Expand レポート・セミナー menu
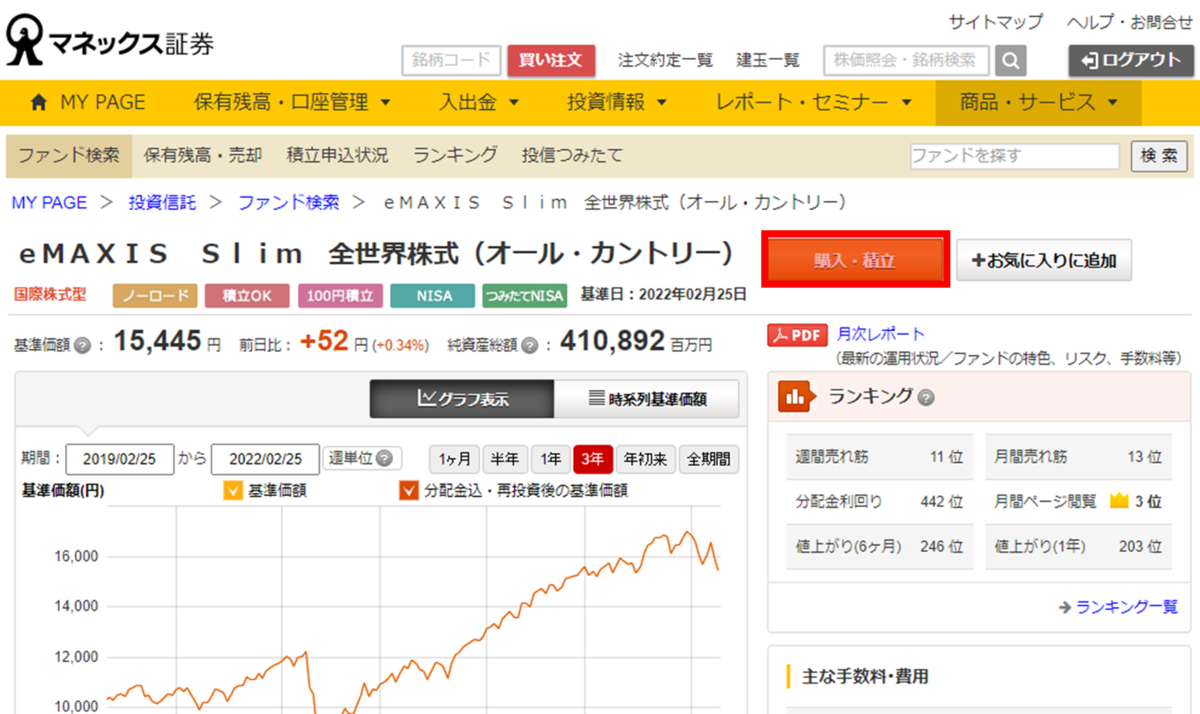The height and width of the screenshot is (714, 1200). coord(813,102)
